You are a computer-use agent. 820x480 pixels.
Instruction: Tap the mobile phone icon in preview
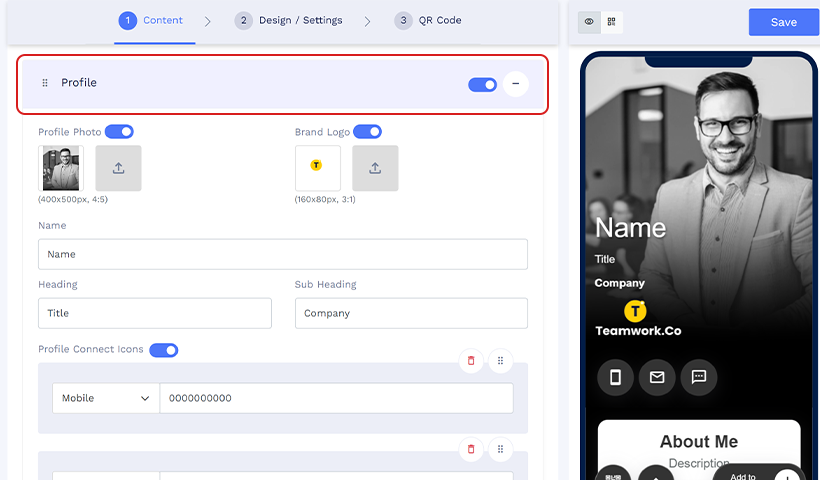pos(616,377)
